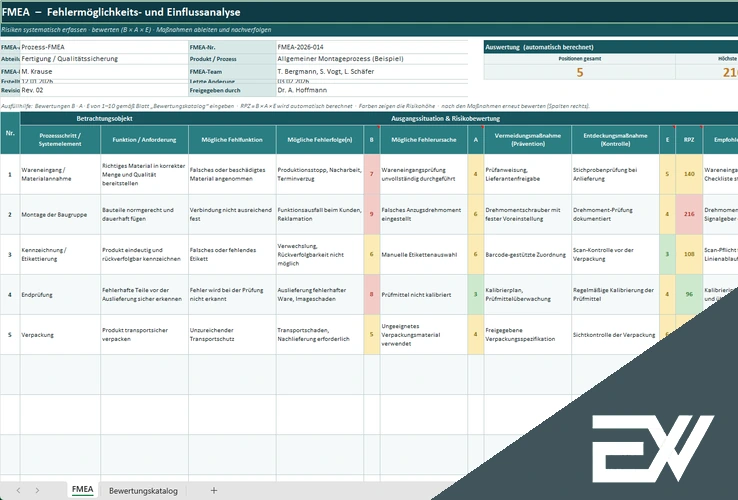738x500 pixels.
Task: Click 'Mögliche Fehlerursache' column header
Action: point(424,140)
